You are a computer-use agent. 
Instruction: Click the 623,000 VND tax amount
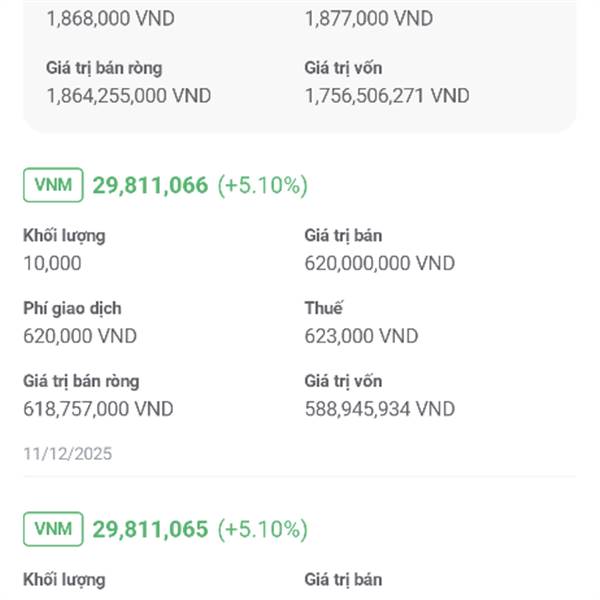[x=361, y=336]
